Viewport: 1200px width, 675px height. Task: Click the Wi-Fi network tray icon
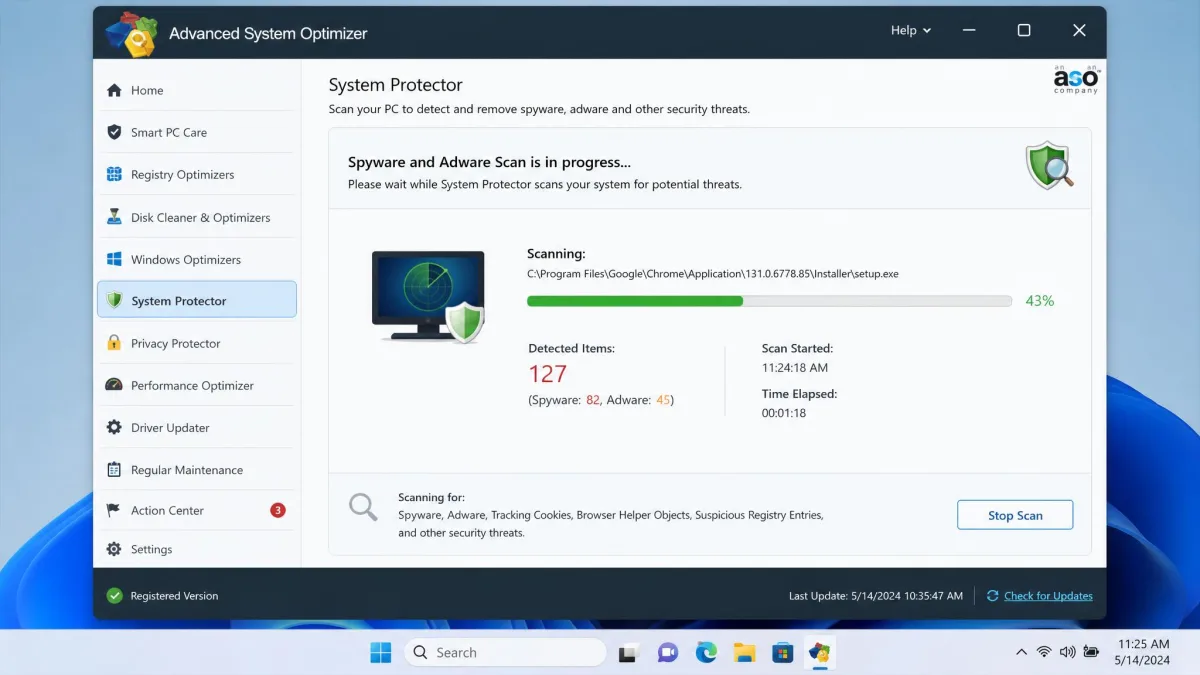point(1044,652)
